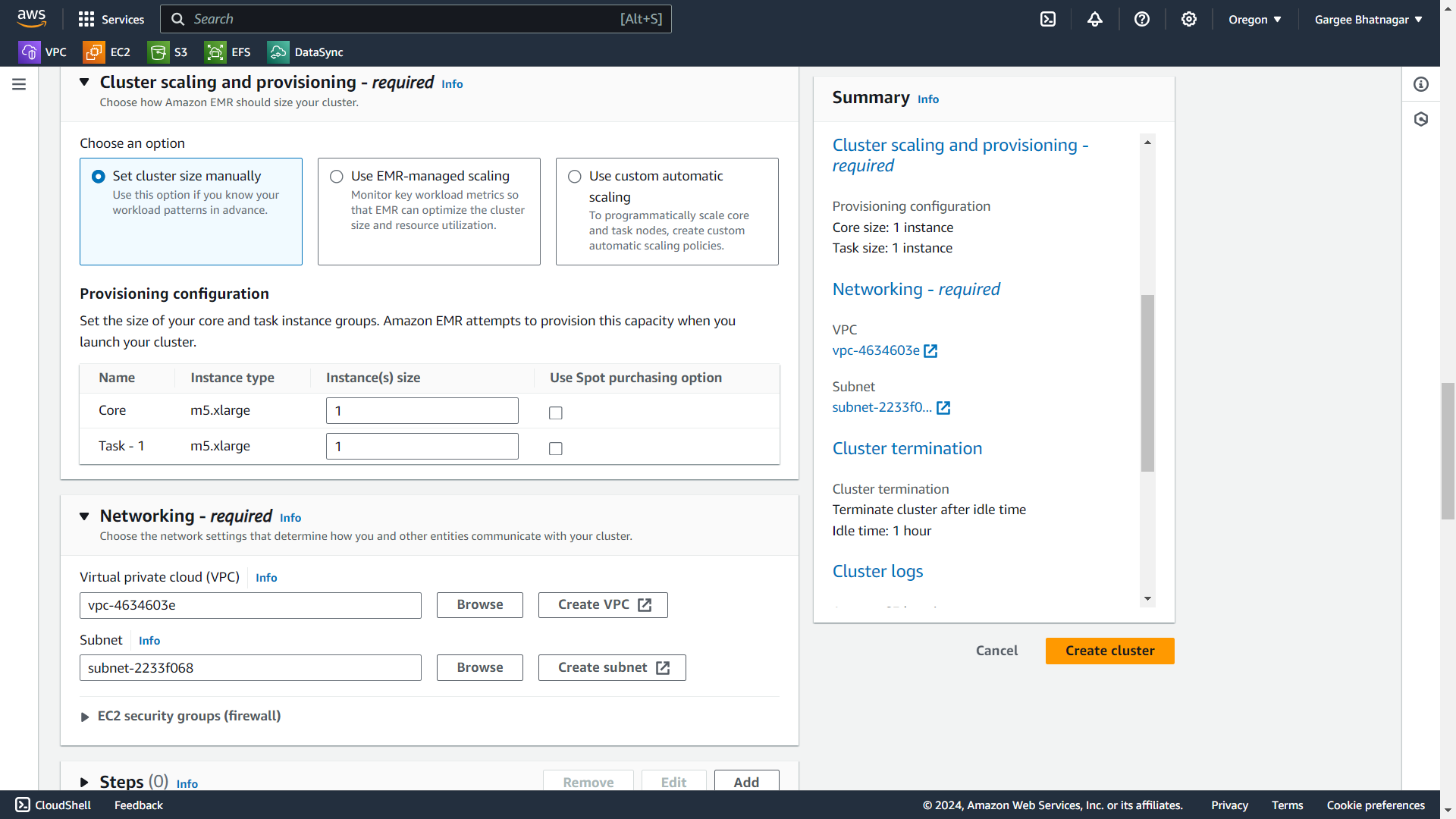Open the settings gear in the header
The width and height of the screenshot is (1456, 819).
[x=1188, y=19]
